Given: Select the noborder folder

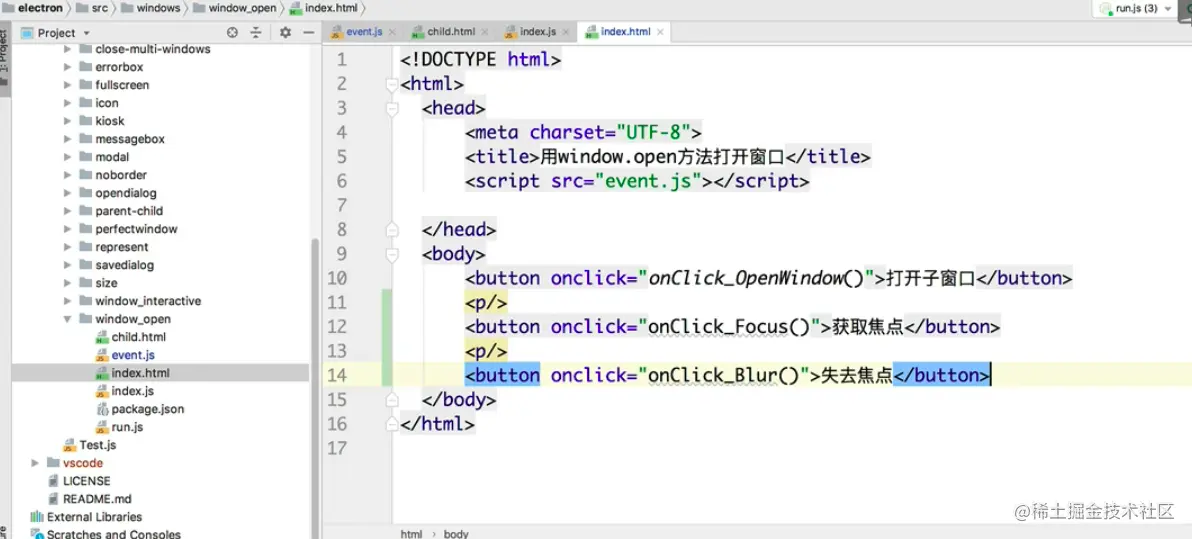Looking at the screenshot, I should coord(121,175).
